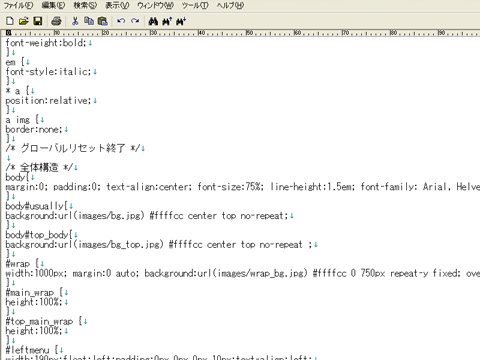Open the ヘルプ(H) menu
The image size is (480, 360).
(230, 5)
